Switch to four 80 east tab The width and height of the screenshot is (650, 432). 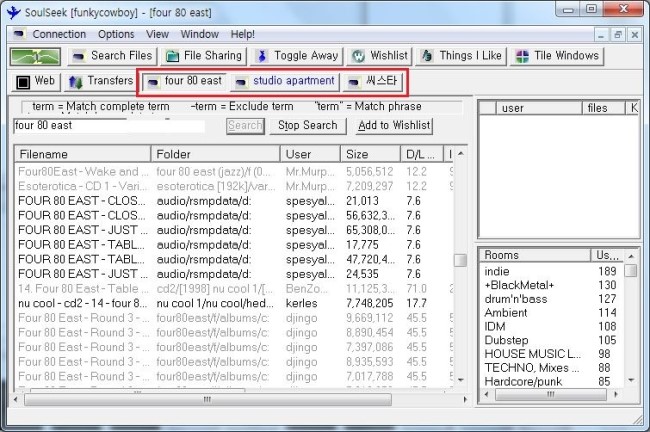(x=184, y=81)
